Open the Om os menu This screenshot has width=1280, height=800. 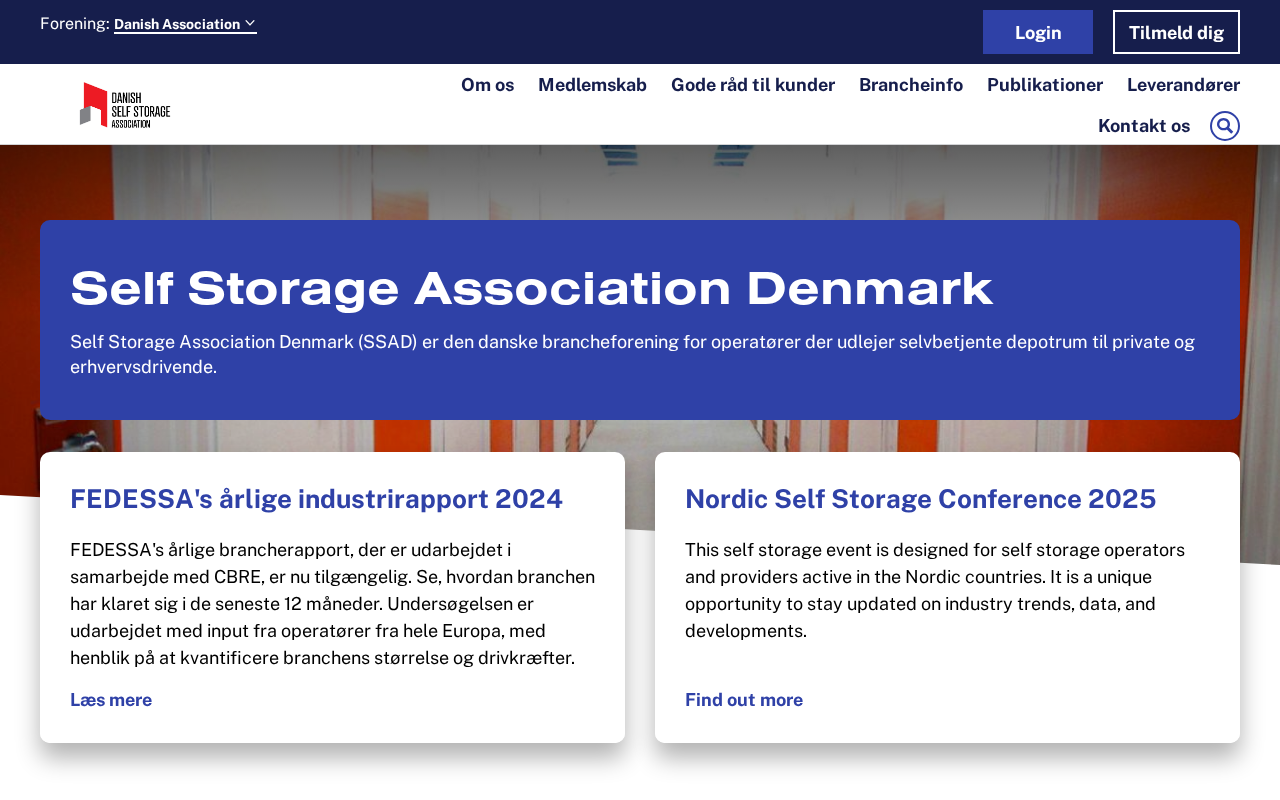[x=487, y=85]
